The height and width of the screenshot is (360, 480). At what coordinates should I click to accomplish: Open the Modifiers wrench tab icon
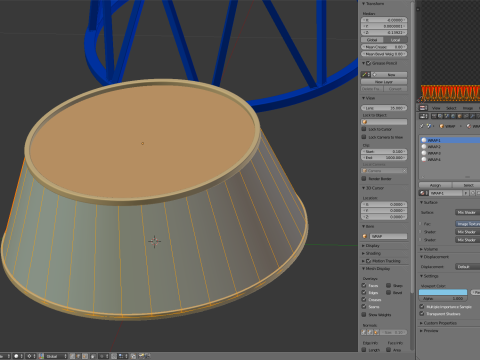click(x=472, y=116)
